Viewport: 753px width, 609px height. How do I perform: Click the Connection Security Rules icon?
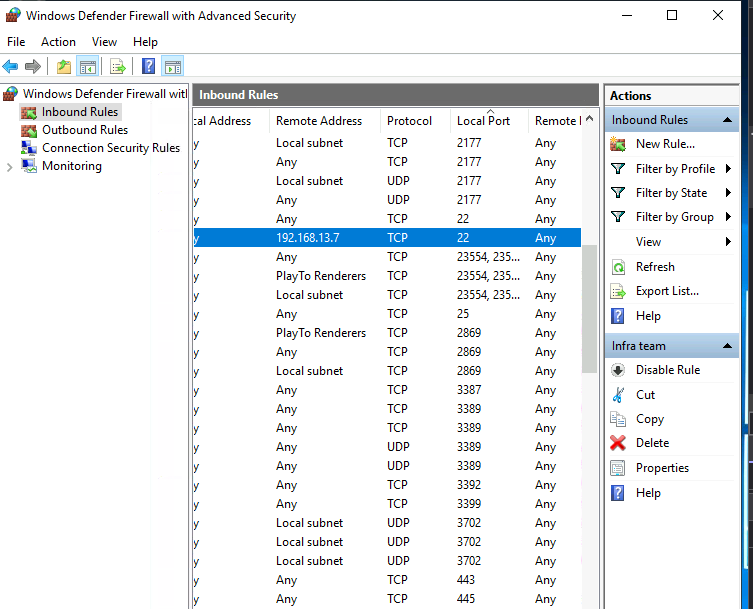[29, 148]
